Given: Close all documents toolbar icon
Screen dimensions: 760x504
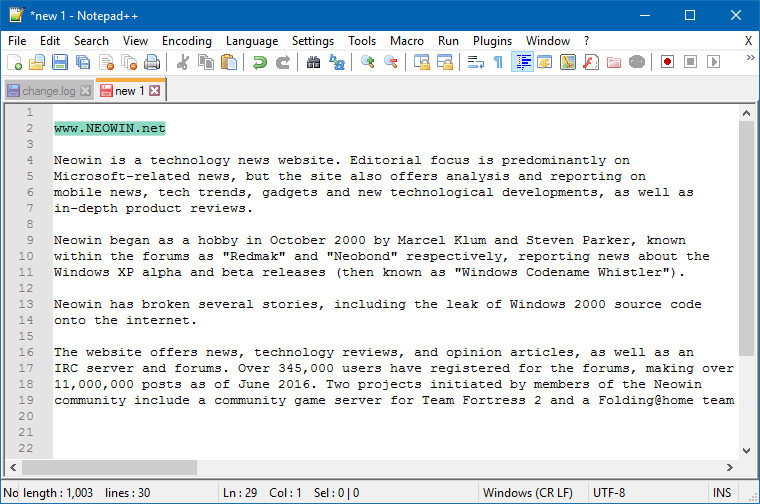Looking at the screenshot, I should [129, 62].
